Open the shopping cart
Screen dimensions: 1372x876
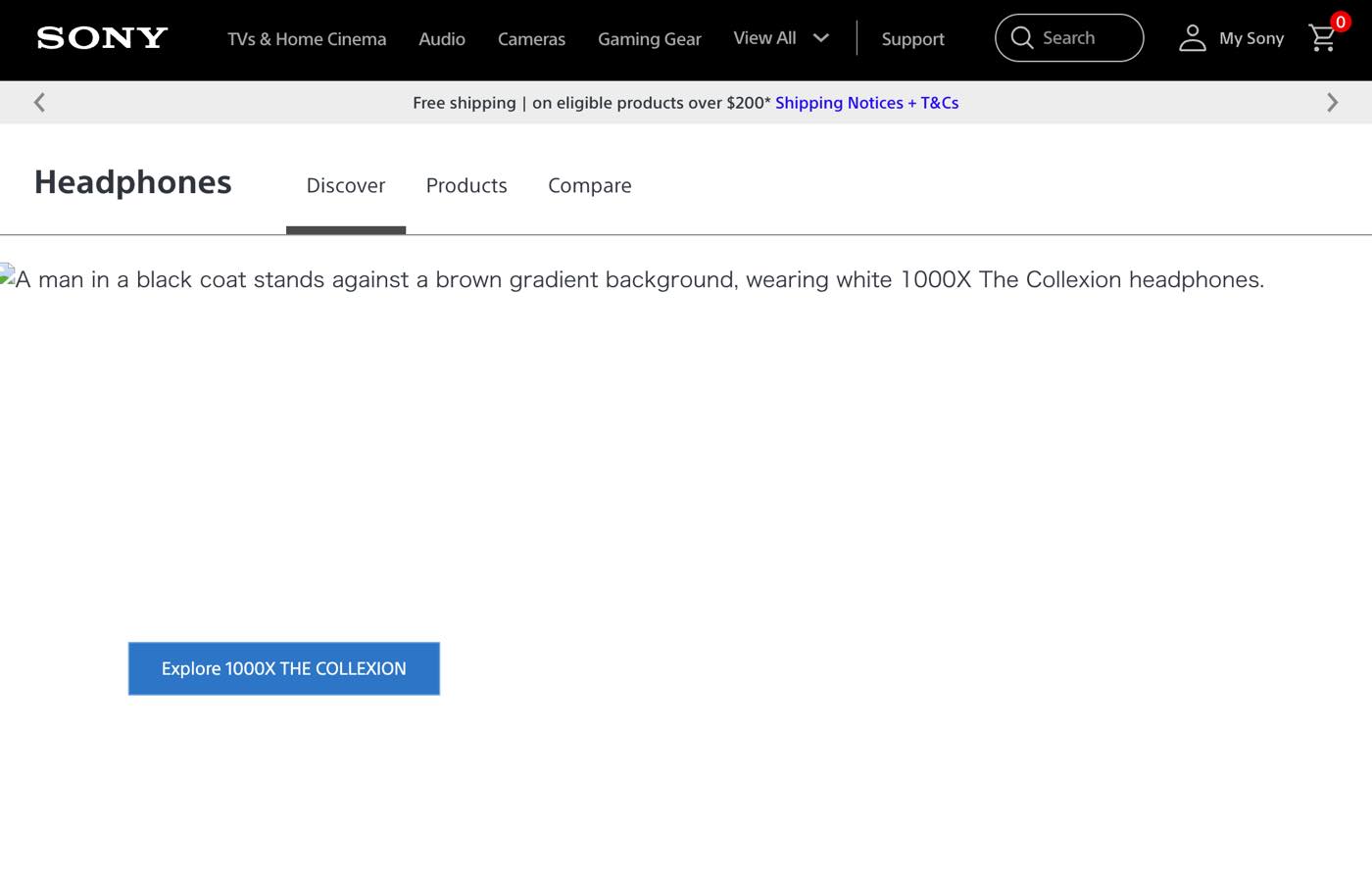click(x=1322, y=38)
